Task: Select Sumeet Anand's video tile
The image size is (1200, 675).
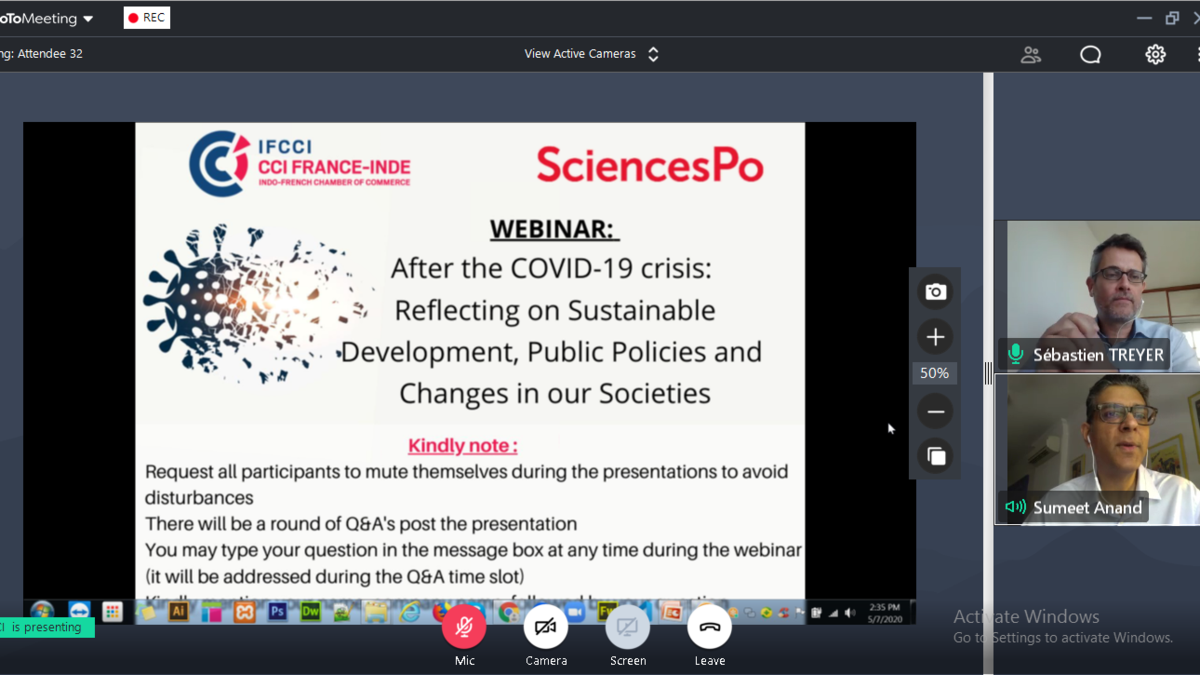Action: (1102, 440)
